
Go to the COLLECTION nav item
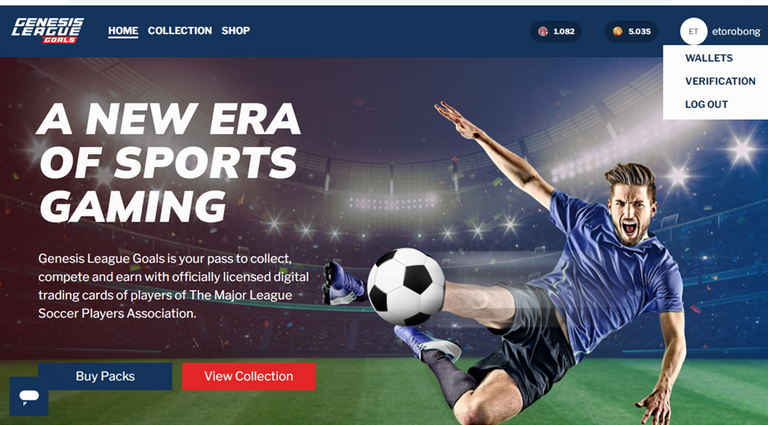coord(180,31)
